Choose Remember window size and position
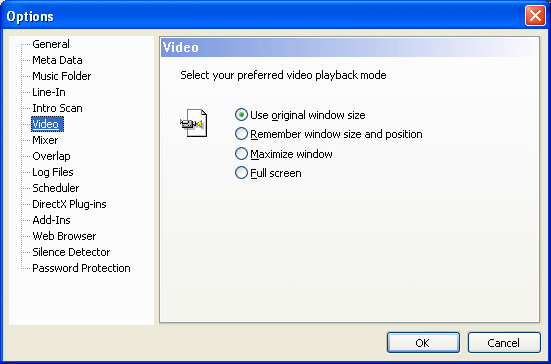Image resolution: width=551 pixels, height=364 pixels. point(329,134)
